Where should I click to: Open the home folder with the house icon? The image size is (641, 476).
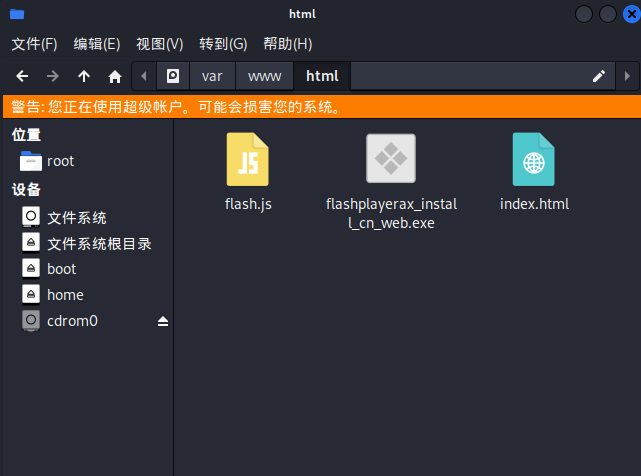click(115, 76)
